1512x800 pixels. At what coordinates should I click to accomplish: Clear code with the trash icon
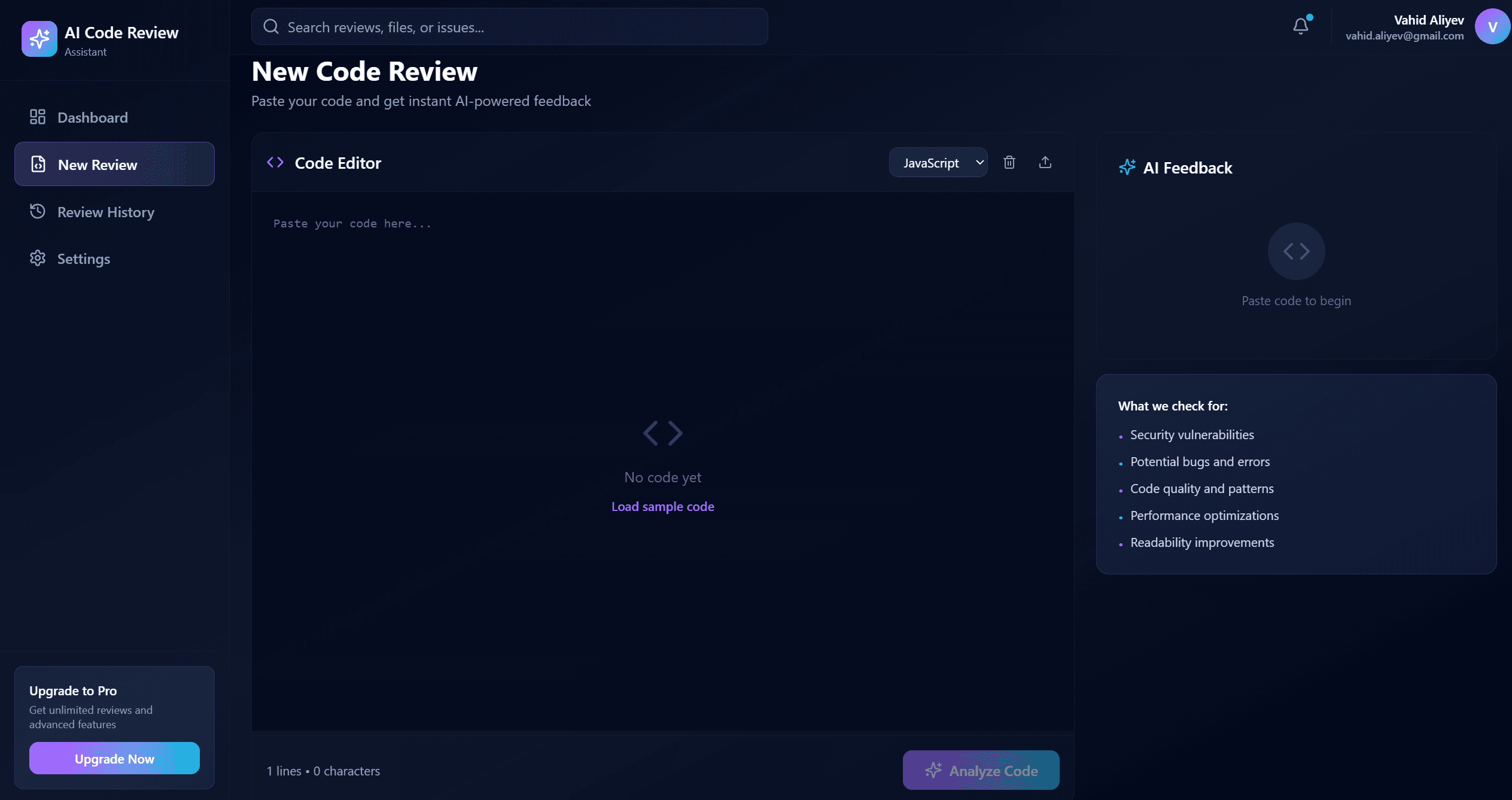(1009, 162)
